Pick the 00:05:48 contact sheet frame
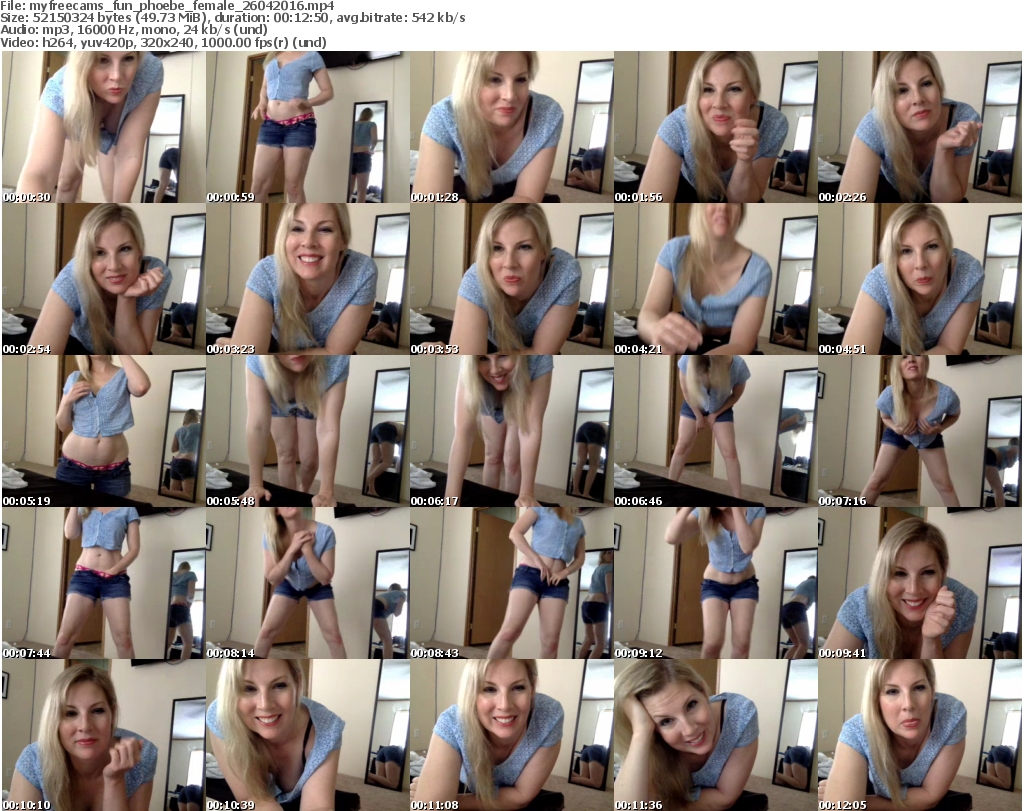 308,432
